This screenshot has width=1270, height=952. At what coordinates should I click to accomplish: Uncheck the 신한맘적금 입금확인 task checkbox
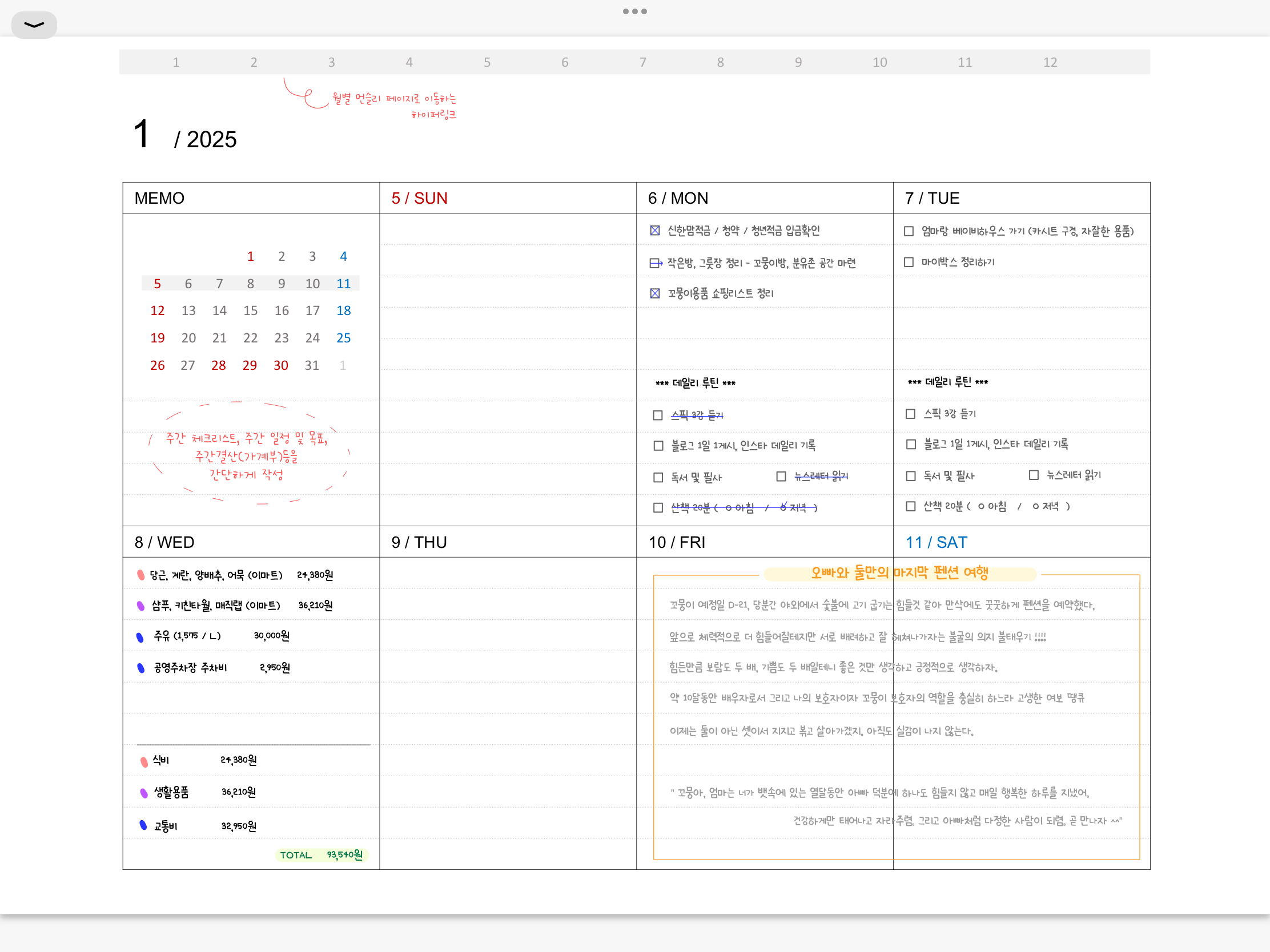(x=654, y=231)
